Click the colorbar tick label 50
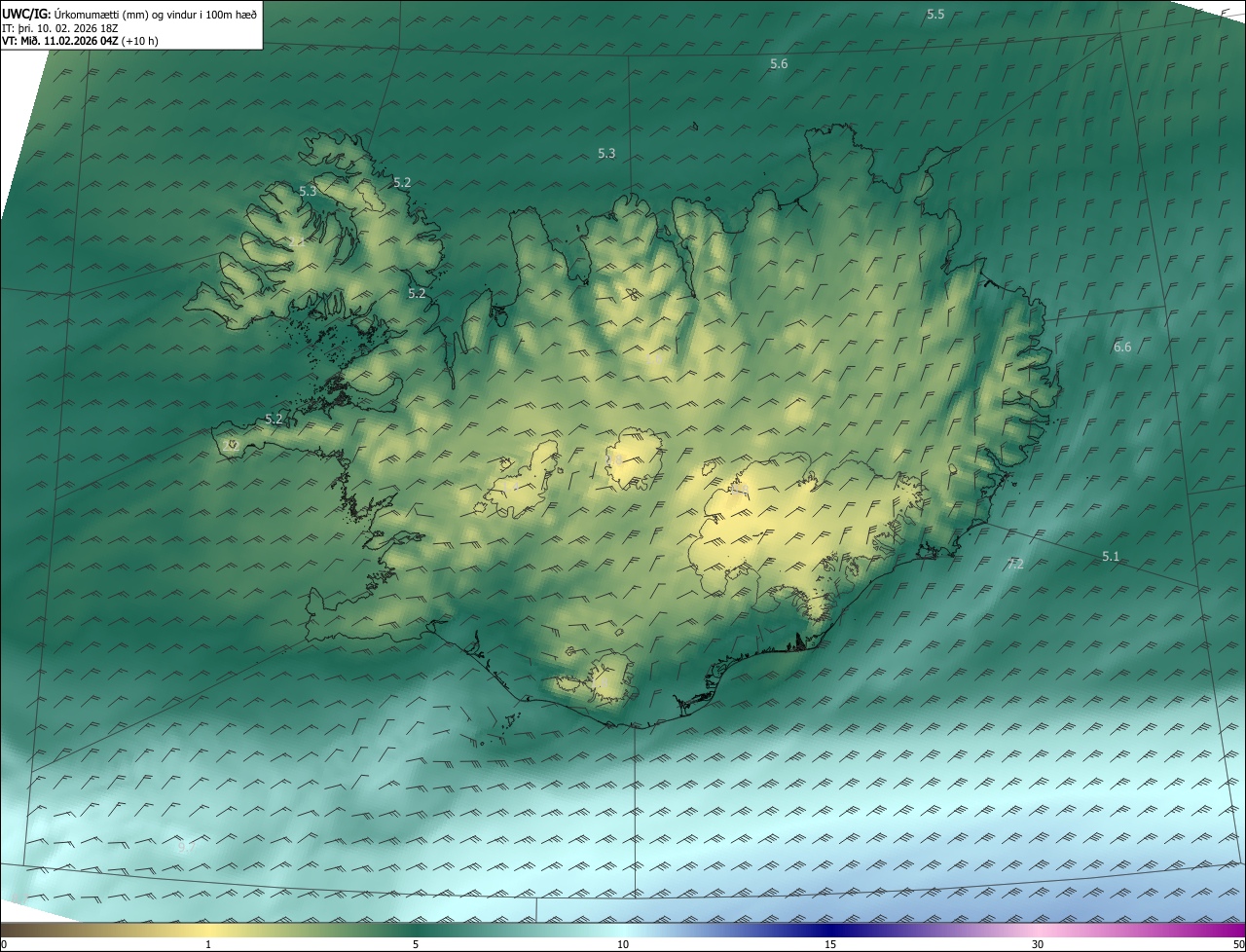 pyautogui.click(x=1238, y=944)
